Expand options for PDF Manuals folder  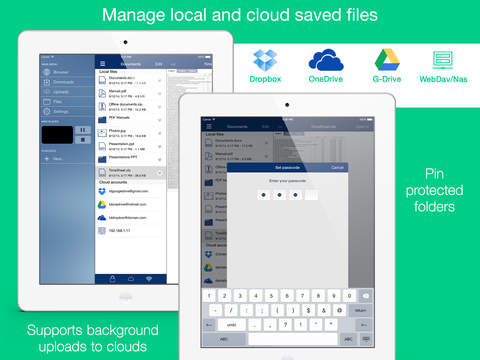point(160,120)
